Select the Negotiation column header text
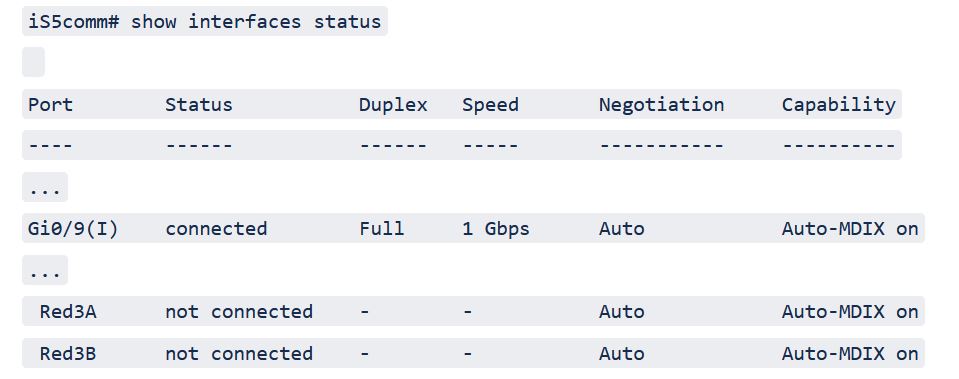Screen dimensions: 959x379 point(661,105)
